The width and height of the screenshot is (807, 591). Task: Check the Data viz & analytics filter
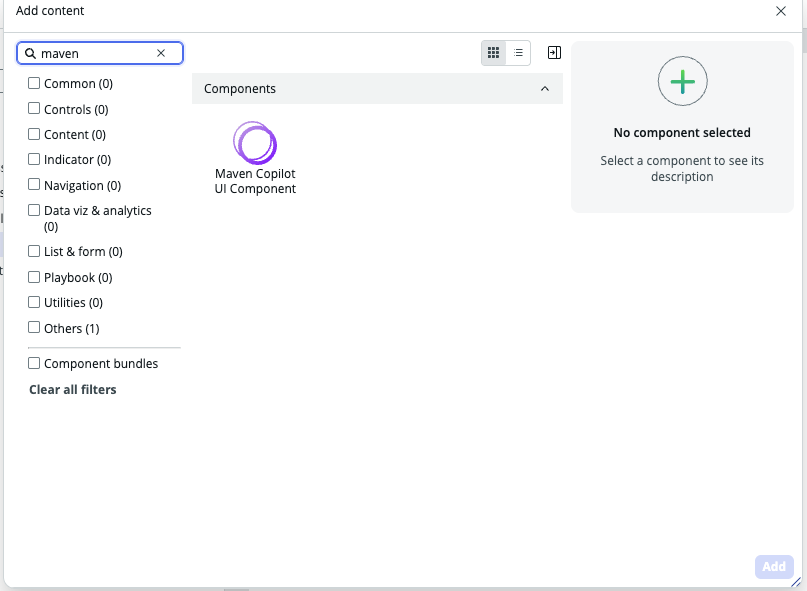point(33,210)
